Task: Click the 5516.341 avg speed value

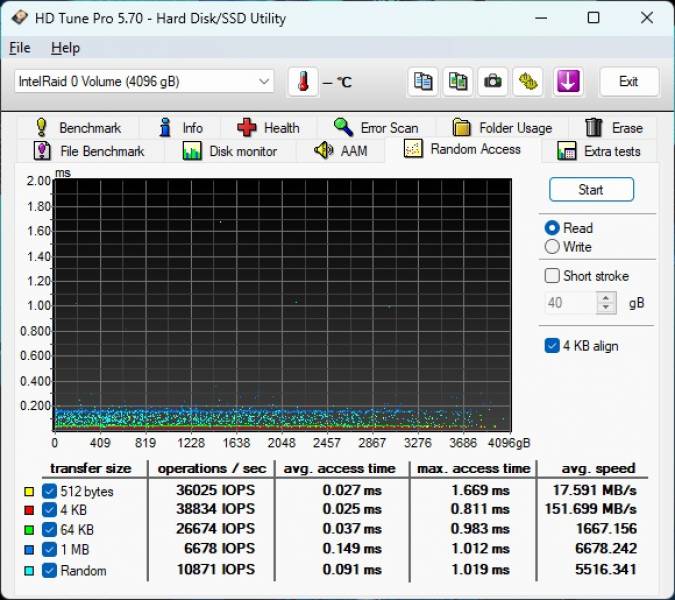Action: click(606, 569)
